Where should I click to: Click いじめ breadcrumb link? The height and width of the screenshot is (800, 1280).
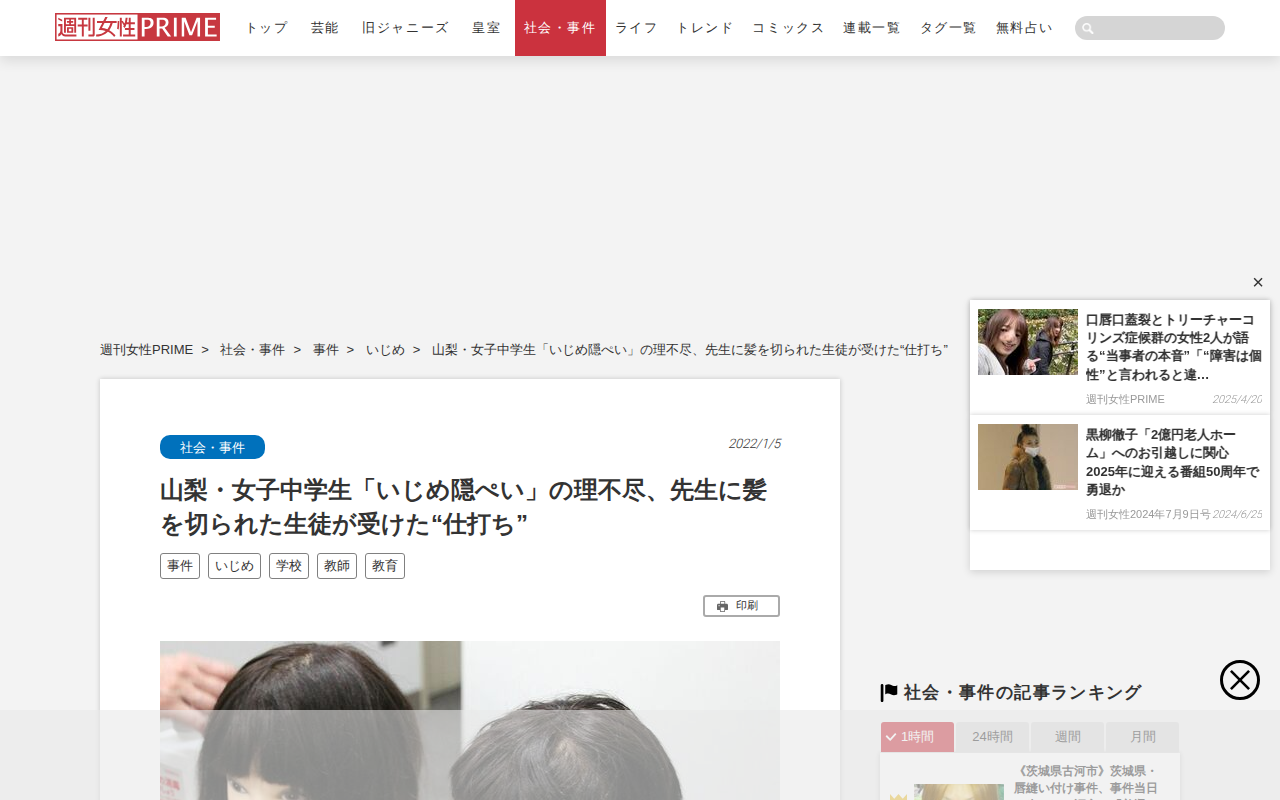tap(385, 350)
